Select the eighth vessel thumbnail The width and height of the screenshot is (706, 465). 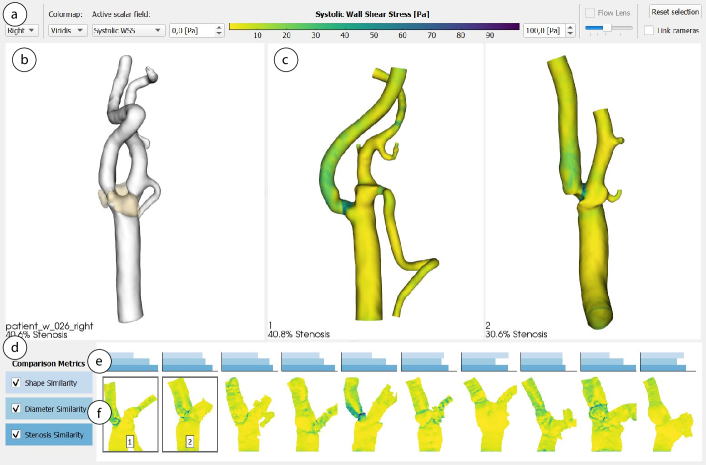tap(548, 414)
